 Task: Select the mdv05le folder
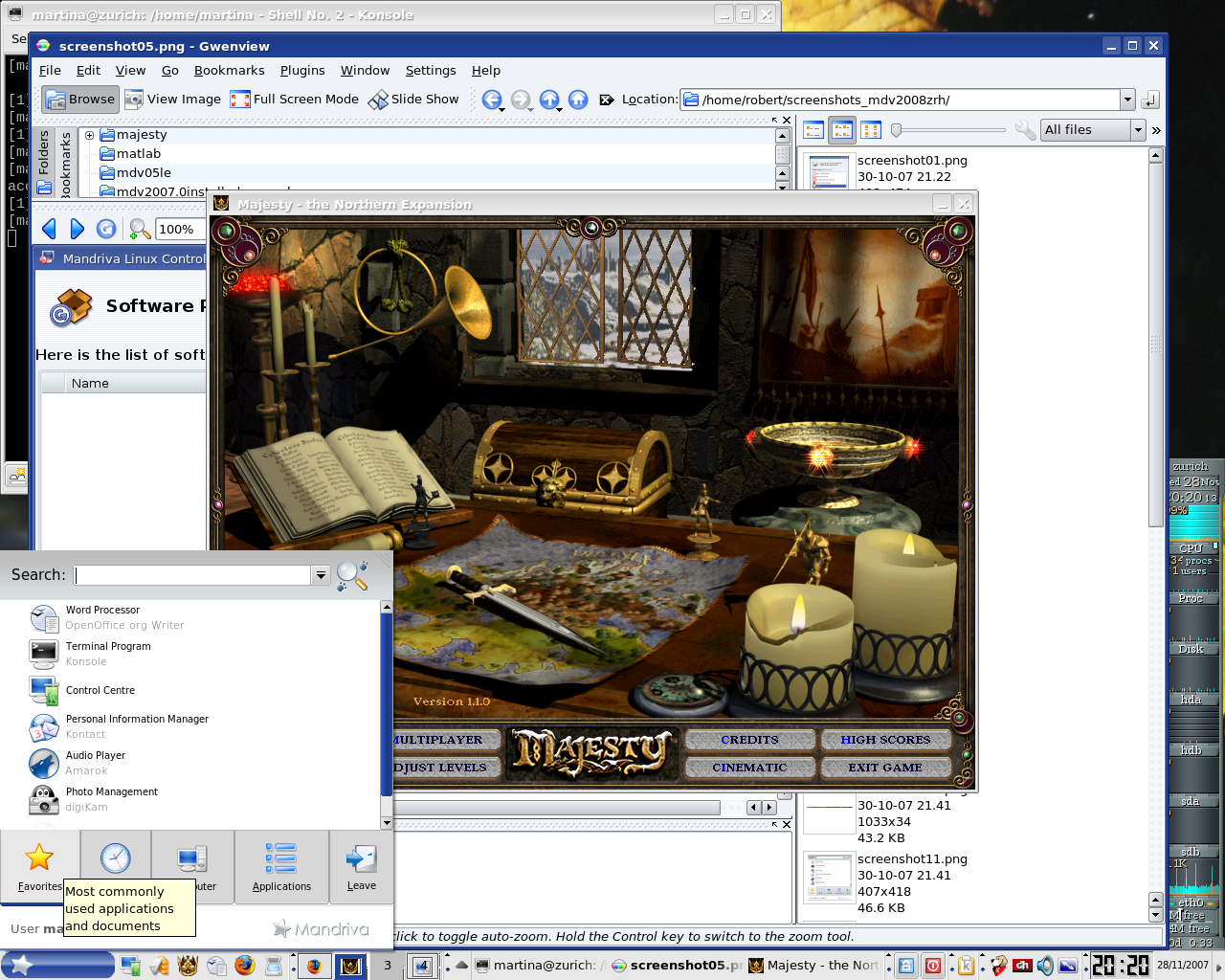[x=144, y=173]
